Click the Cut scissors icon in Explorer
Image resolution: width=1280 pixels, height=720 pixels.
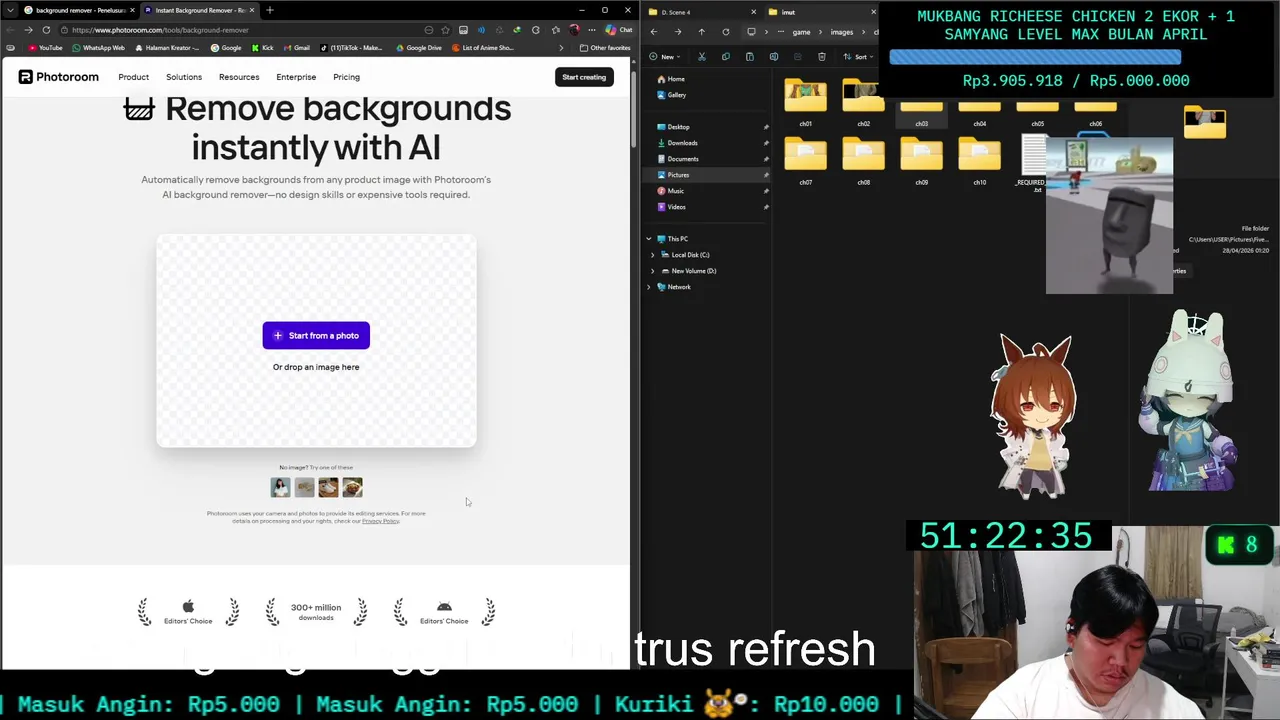701,57
